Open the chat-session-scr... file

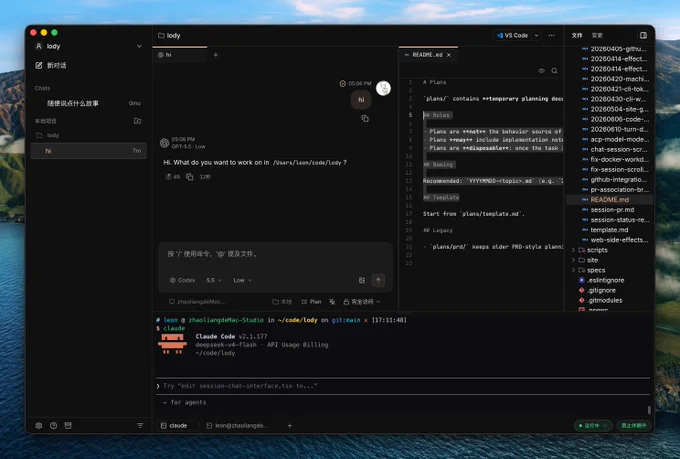(x=614, y=149)
